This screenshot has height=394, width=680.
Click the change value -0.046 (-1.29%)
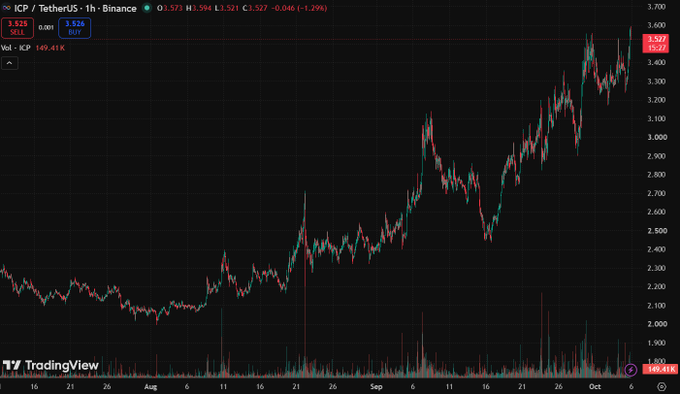tap(299, 8)
